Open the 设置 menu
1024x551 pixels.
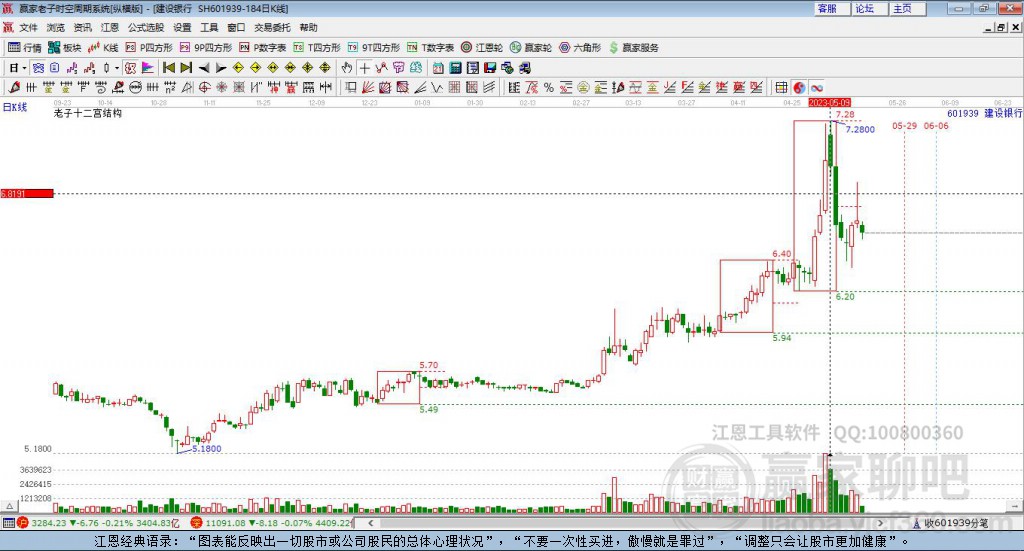(182, 27)
